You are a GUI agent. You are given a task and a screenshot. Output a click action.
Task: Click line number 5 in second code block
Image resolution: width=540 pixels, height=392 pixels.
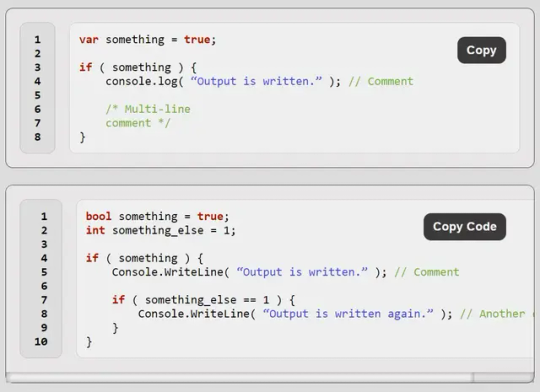tap(44, 272)
